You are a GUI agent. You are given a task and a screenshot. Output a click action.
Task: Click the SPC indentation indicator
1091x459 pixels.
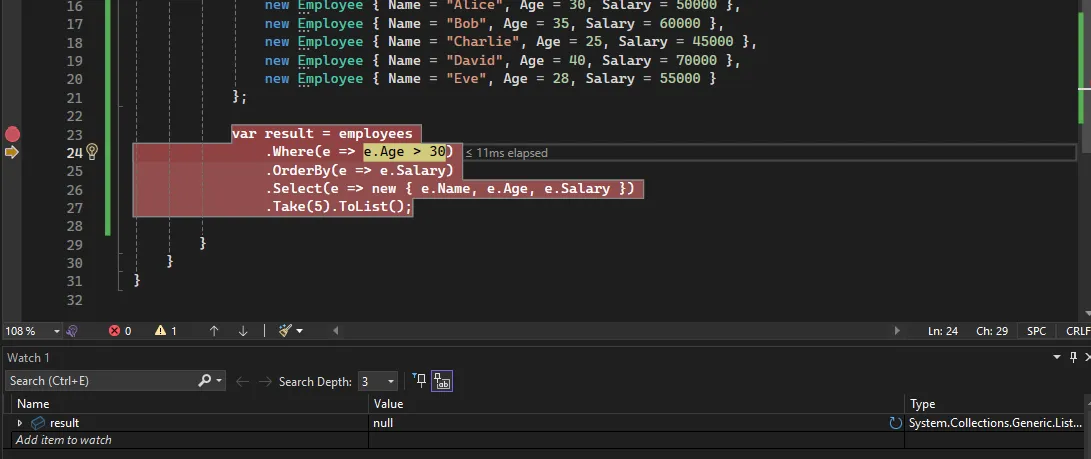pyautogui.click(x=1036, y=331)
